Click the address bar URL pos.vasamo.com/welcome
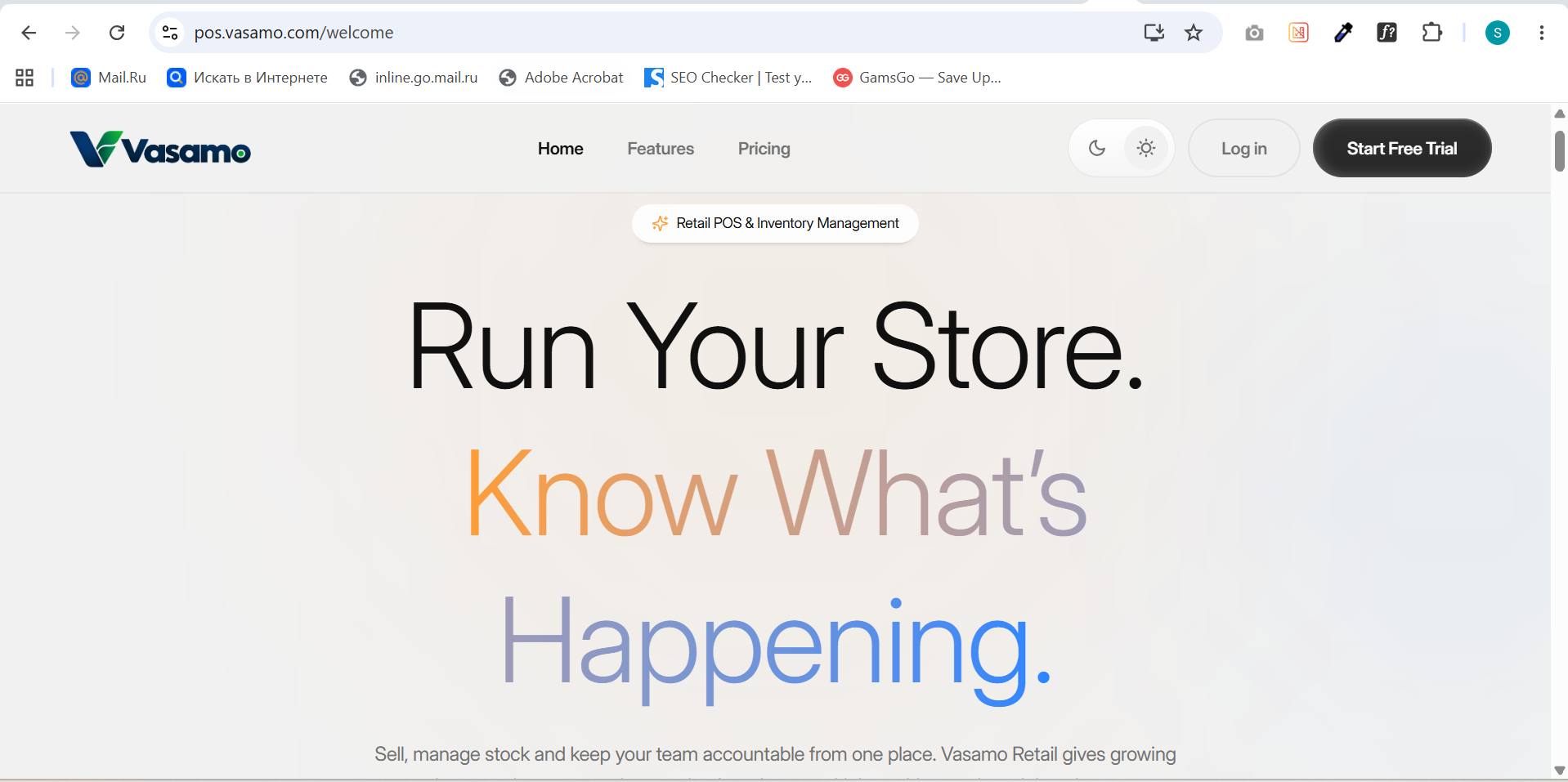Viewport: 1568px width, 782px height. point(293,33)
